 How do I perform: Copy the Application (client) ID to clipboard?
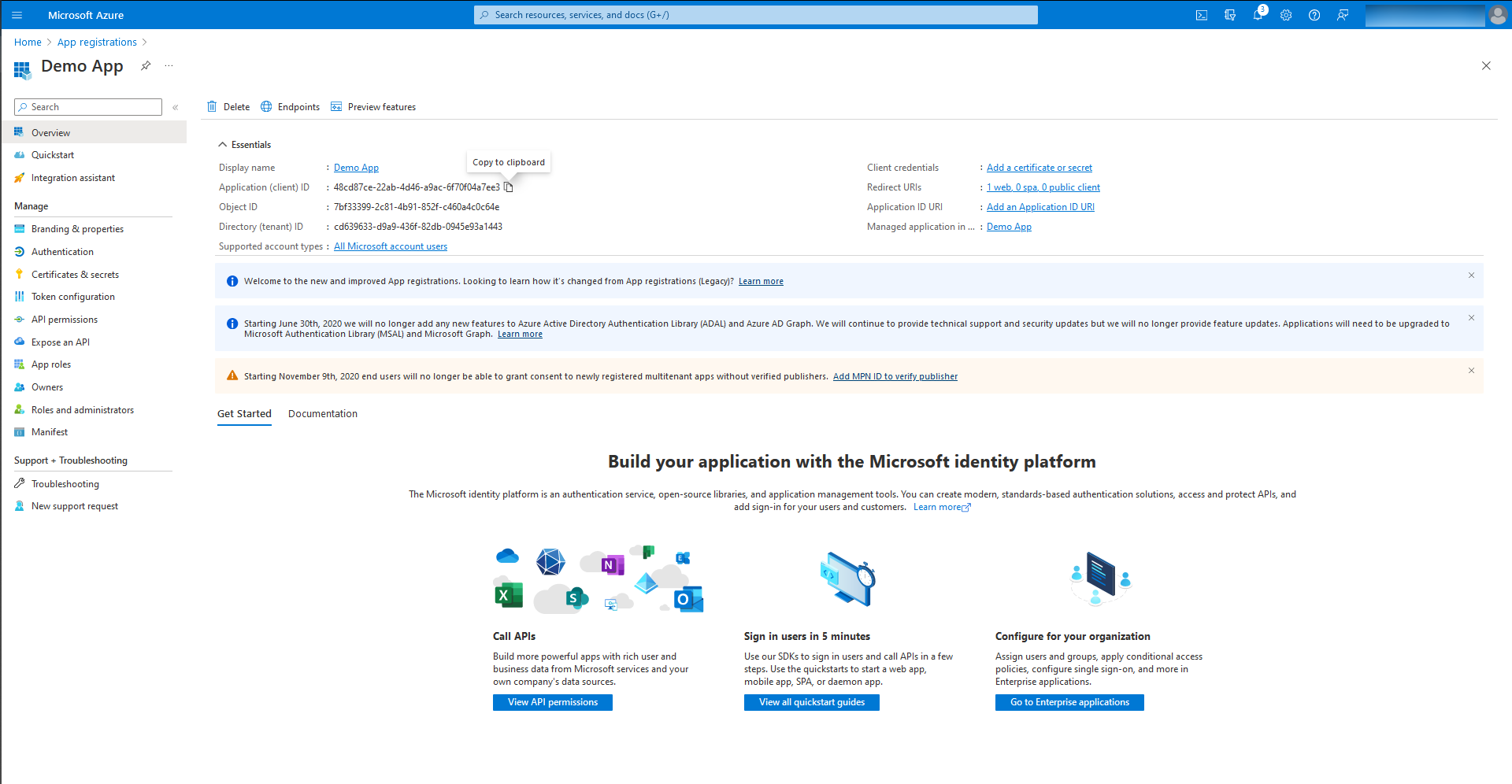(509, 187)
